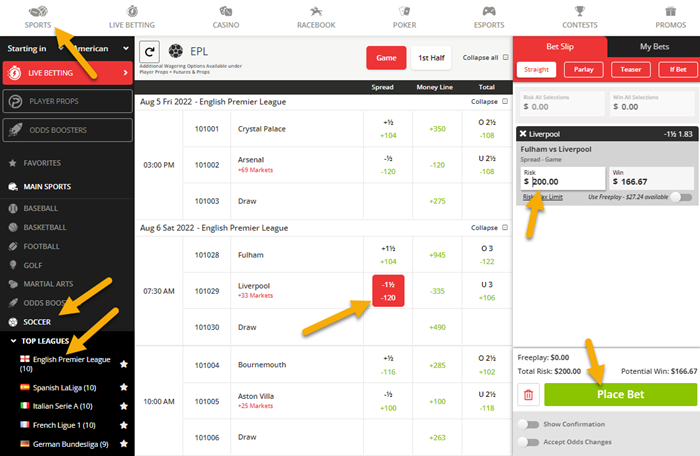This screenshot has width=700, height=456.
Task: Select Liverpool -1½ -120 spread cell
Action: 388,291
